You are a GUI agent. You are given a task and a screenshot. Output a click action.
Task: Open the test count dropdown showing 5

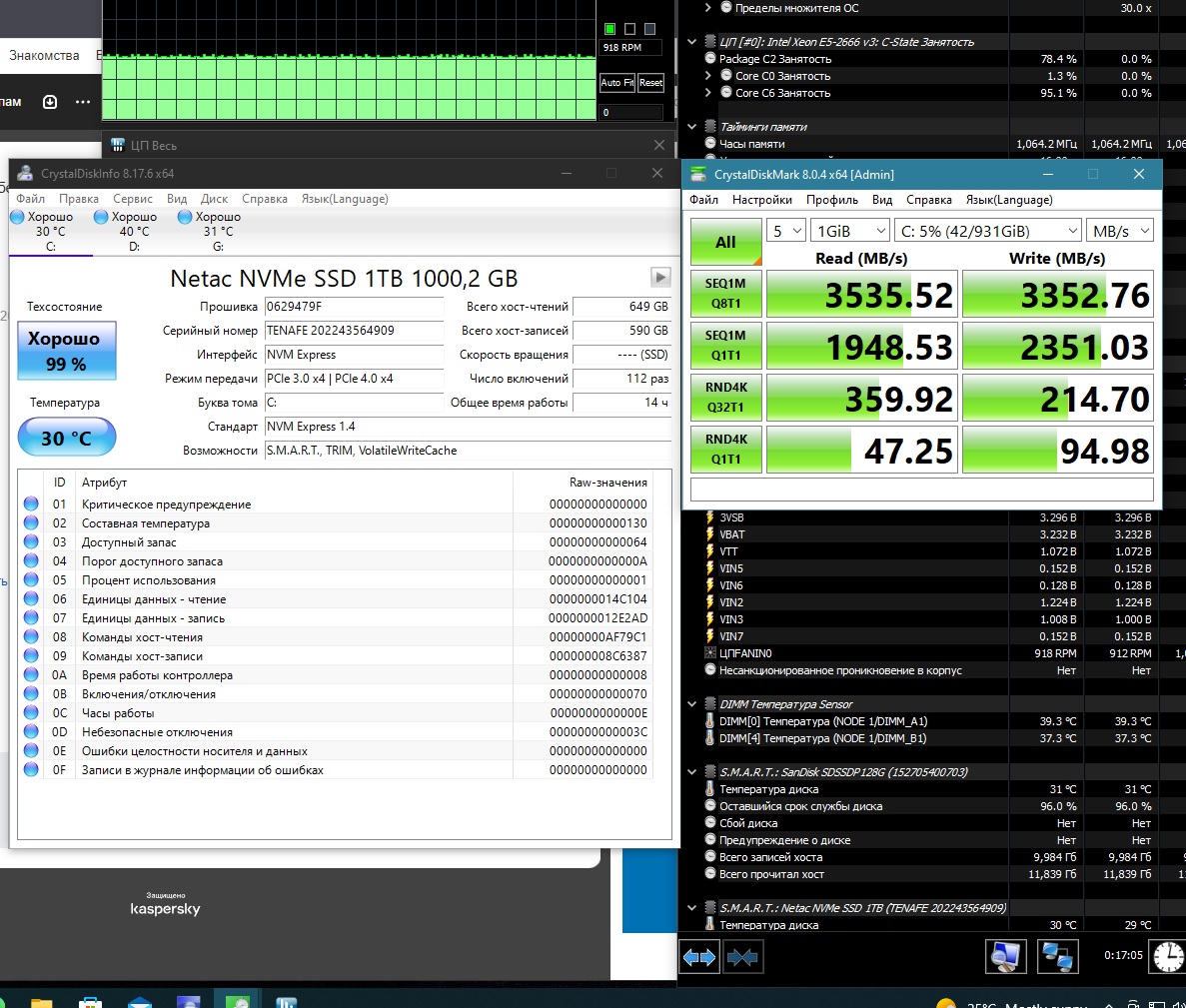pos(785,231)
